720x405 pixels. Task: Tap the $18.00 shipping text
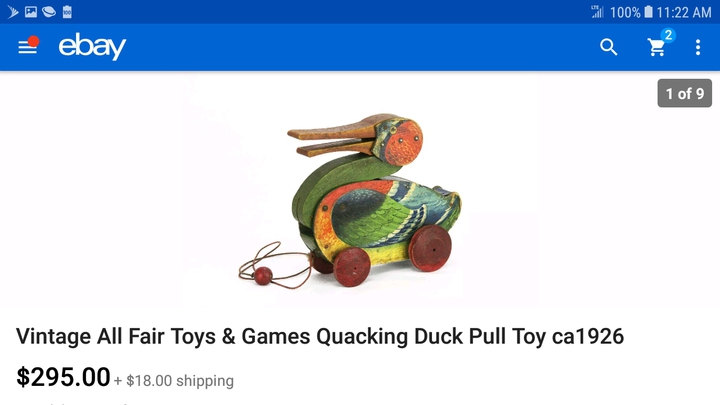pyautogui.click(x=180, y=381)
